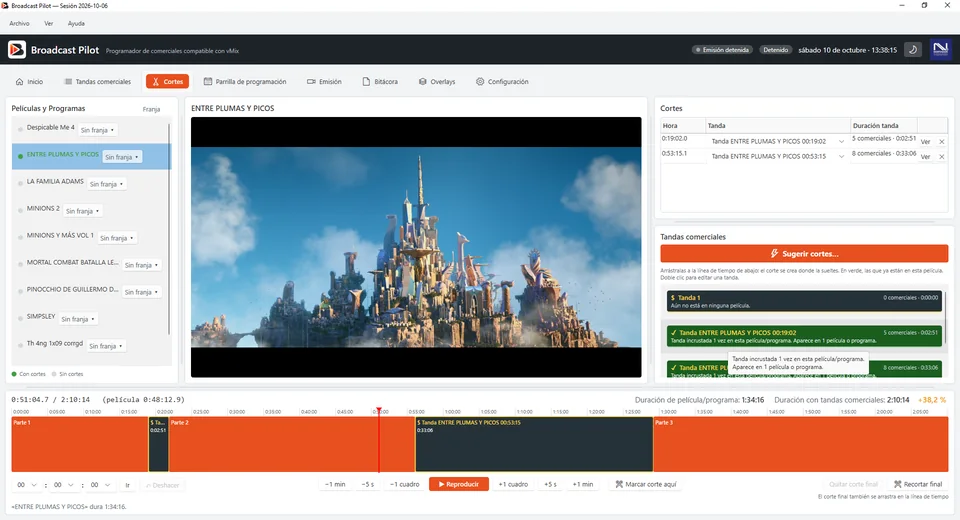Open Parrilla de programación tab
The image size is (960, 520).
click(x=245, y=81)
